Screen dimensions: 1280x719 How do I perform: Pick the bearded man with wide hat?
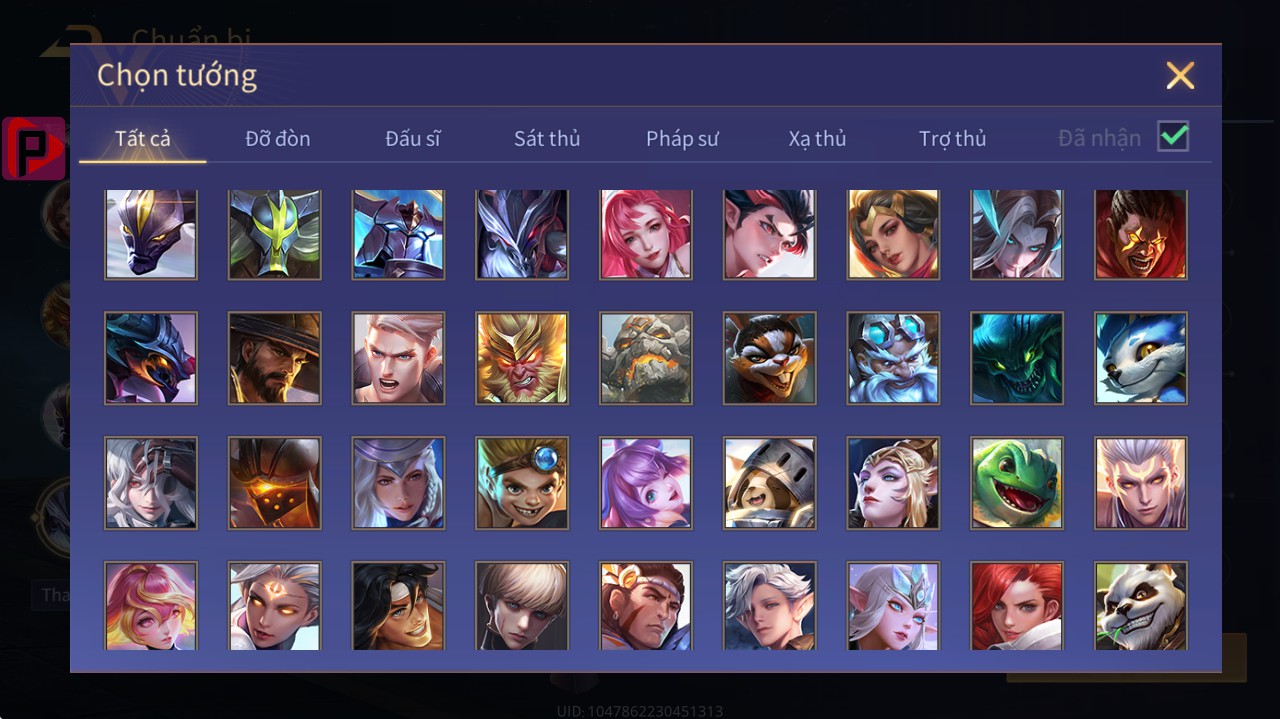point(275,358)
